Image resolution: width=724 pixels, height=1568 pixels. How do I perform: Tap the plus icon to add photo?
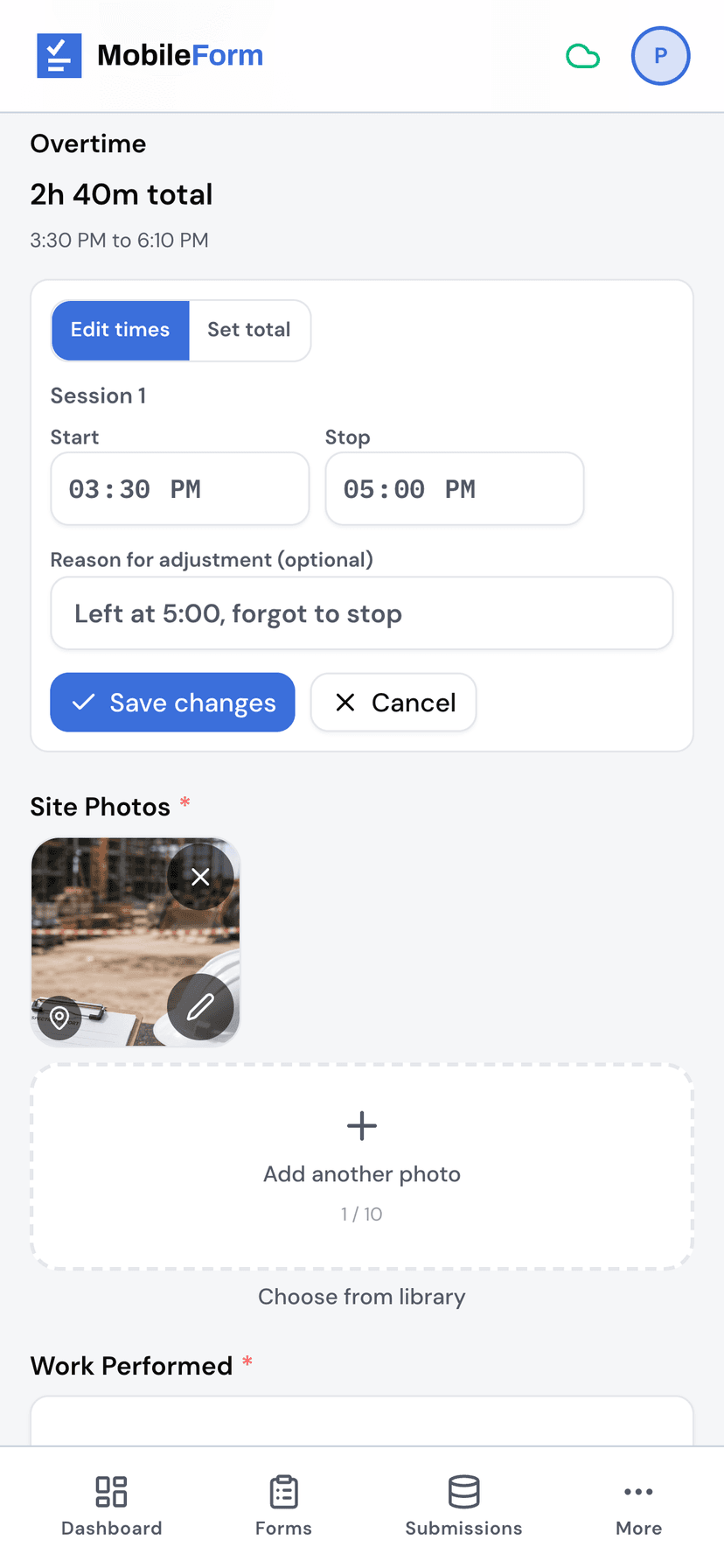pos(362,1125)
